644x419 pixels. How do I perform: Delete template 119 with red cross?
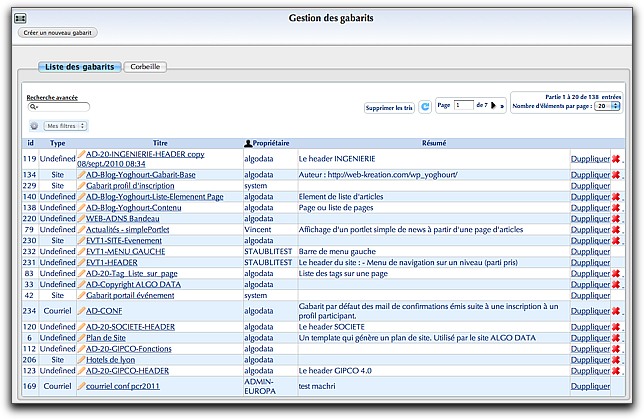click(616, 159)
